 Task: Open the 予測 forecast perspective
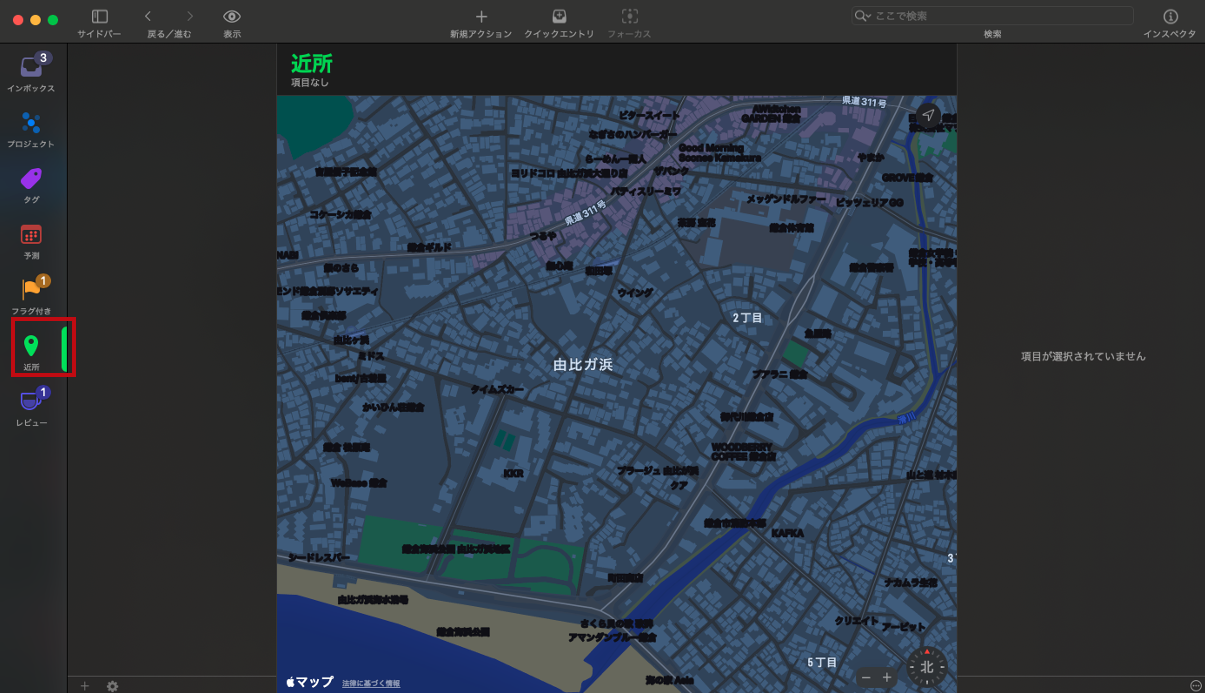pyautogui.click(x=31, y=242)
